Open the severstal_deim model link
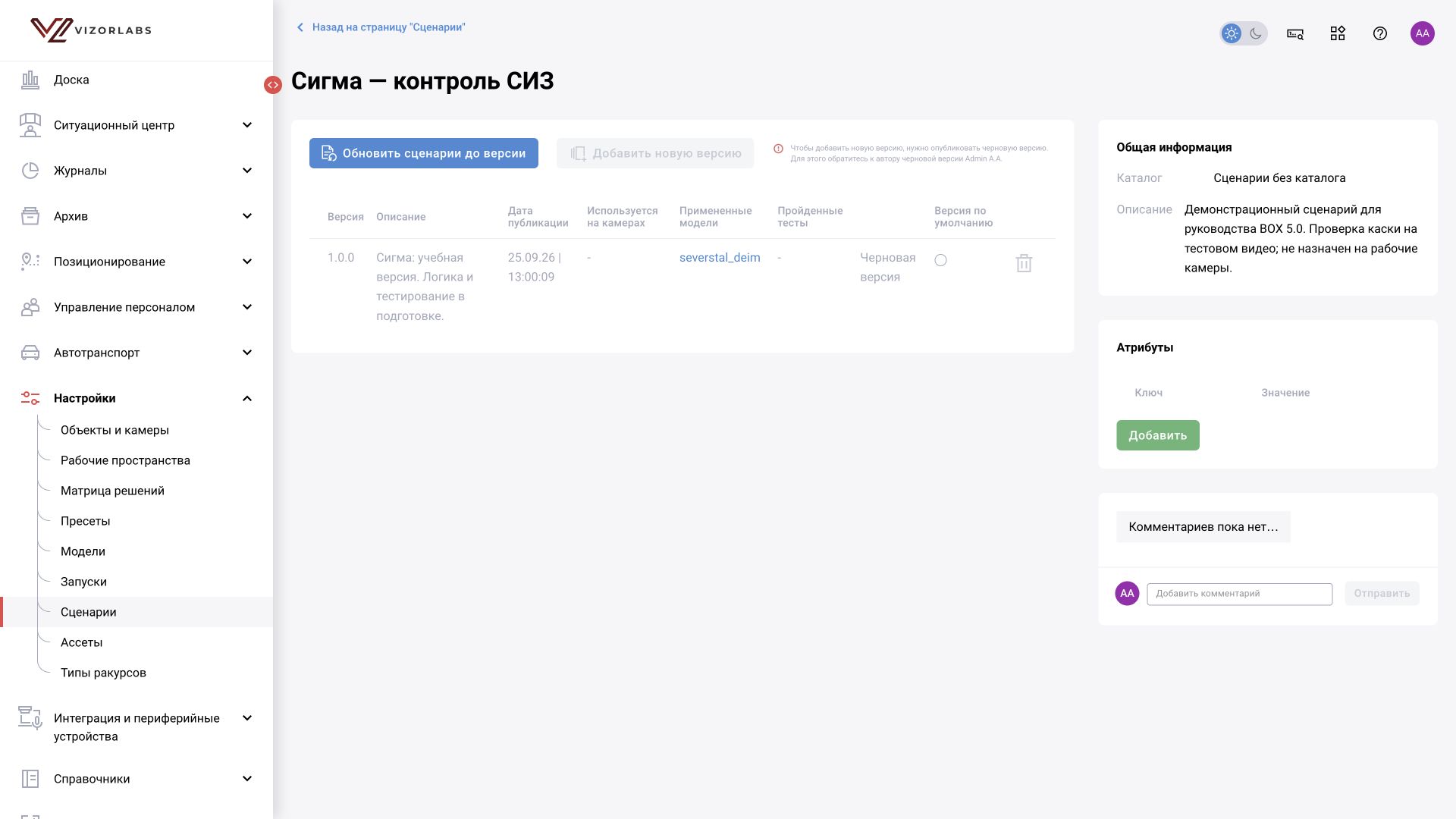 click(720, 258)
